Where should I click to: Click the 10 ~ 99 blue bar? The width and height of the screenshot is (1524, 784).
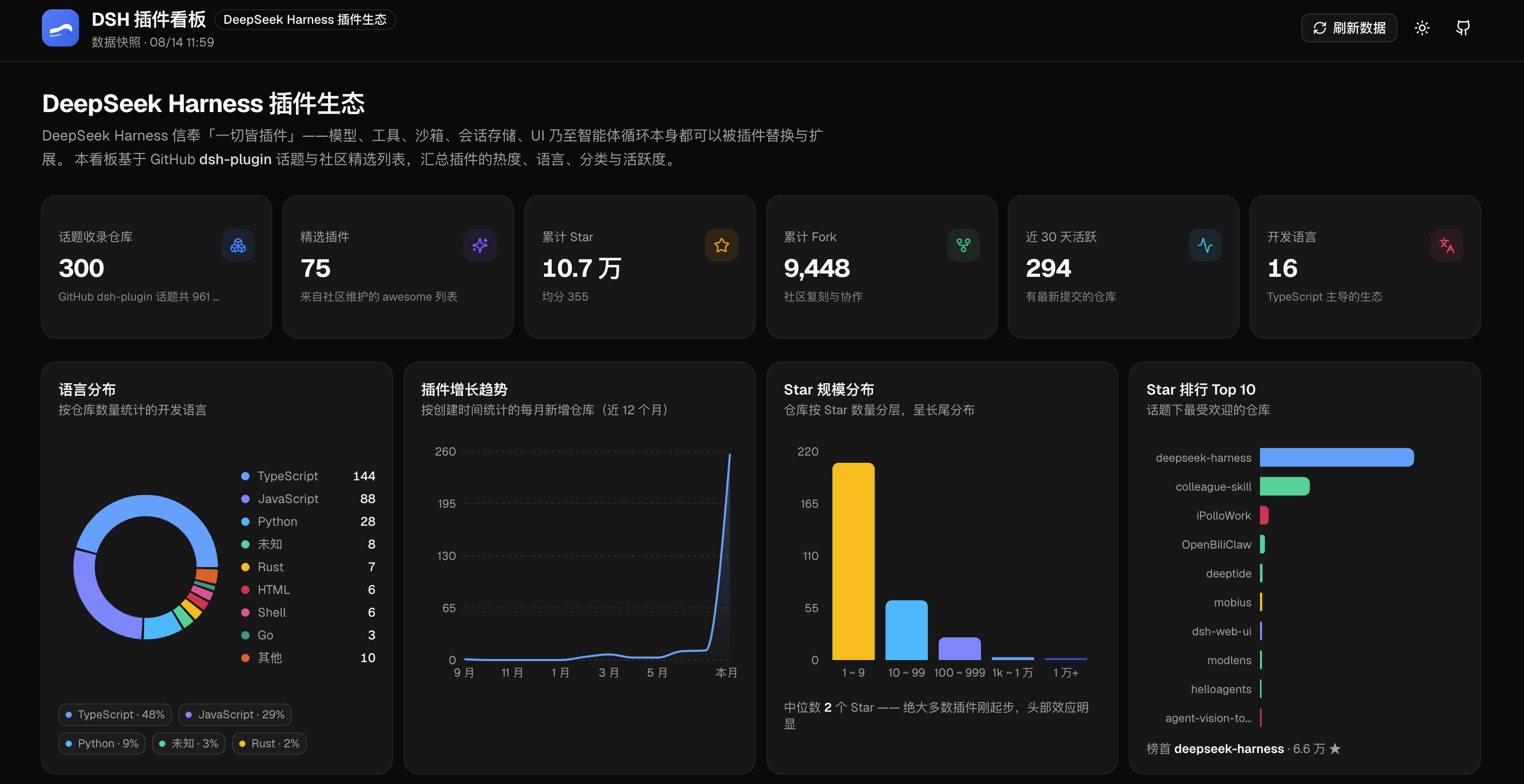click(x=906, y=630)
